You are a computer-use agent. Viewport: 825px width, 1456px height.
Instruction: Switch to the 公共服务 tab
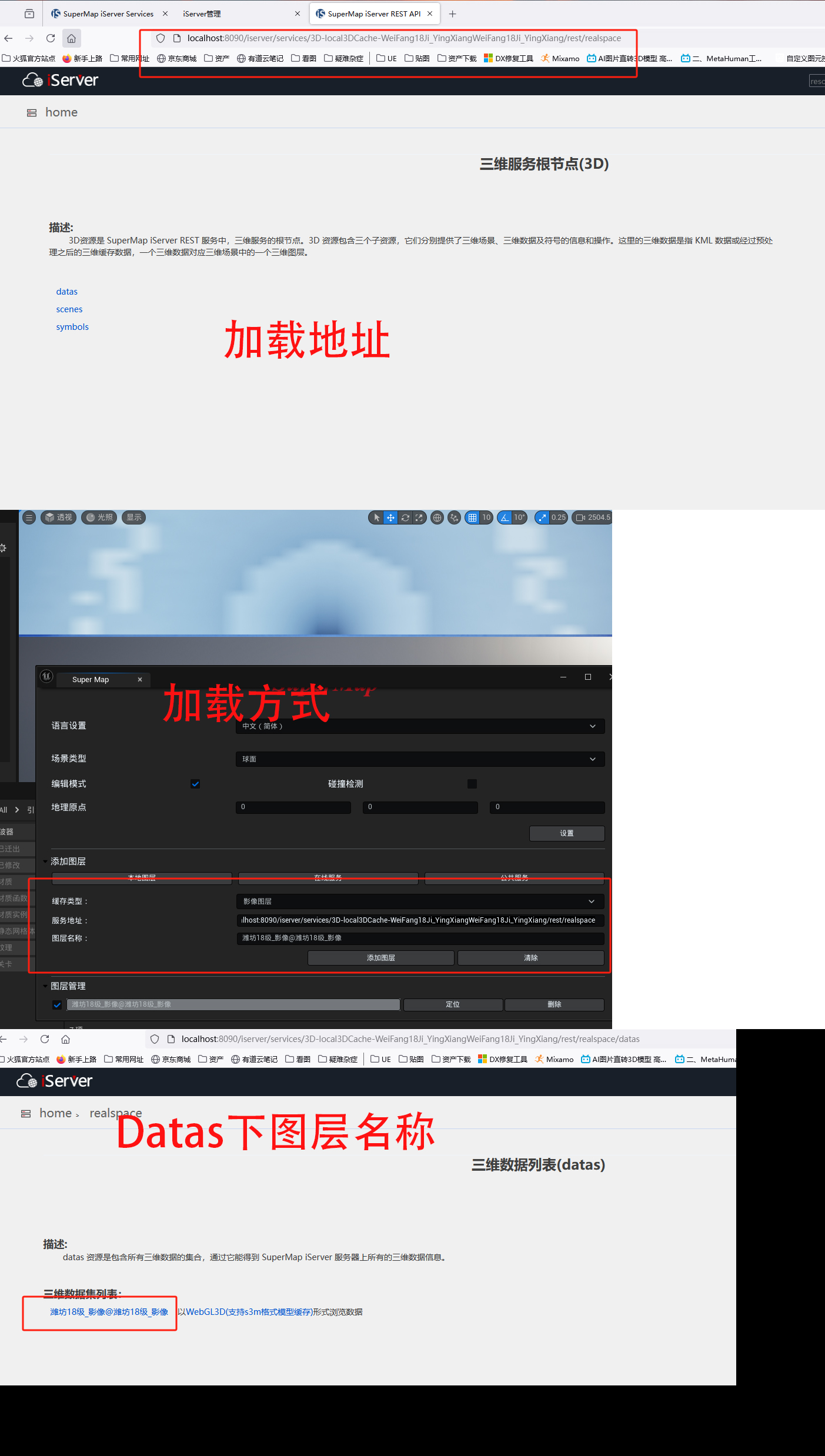[515, 878]
